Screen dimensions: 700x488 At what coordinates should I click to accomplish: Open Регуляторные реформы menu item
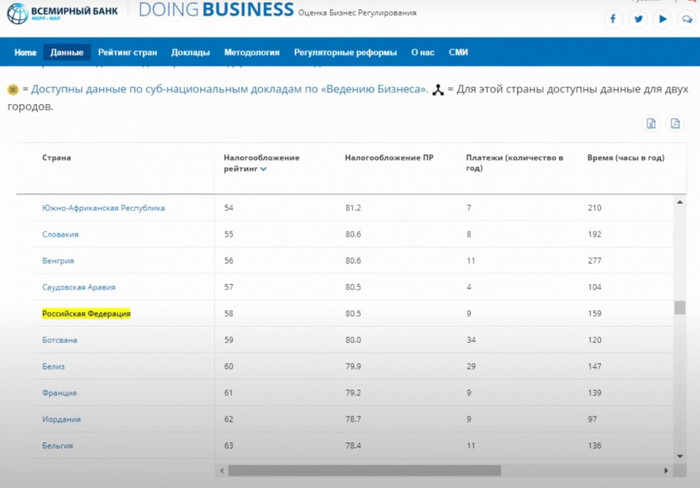point(346,52)
